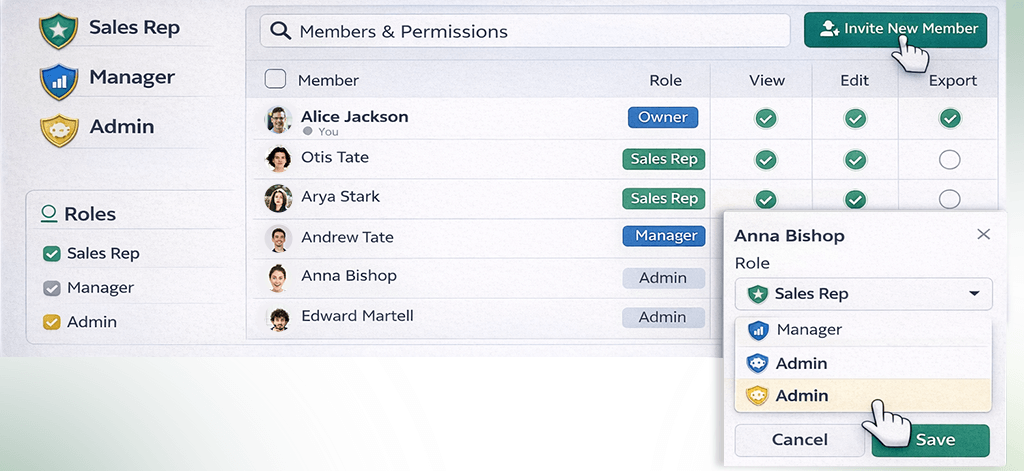Screen dimensions: 1024x471
Task: Open the Role dropdown showing Sales Rep
Action: (x=863, y=294)
